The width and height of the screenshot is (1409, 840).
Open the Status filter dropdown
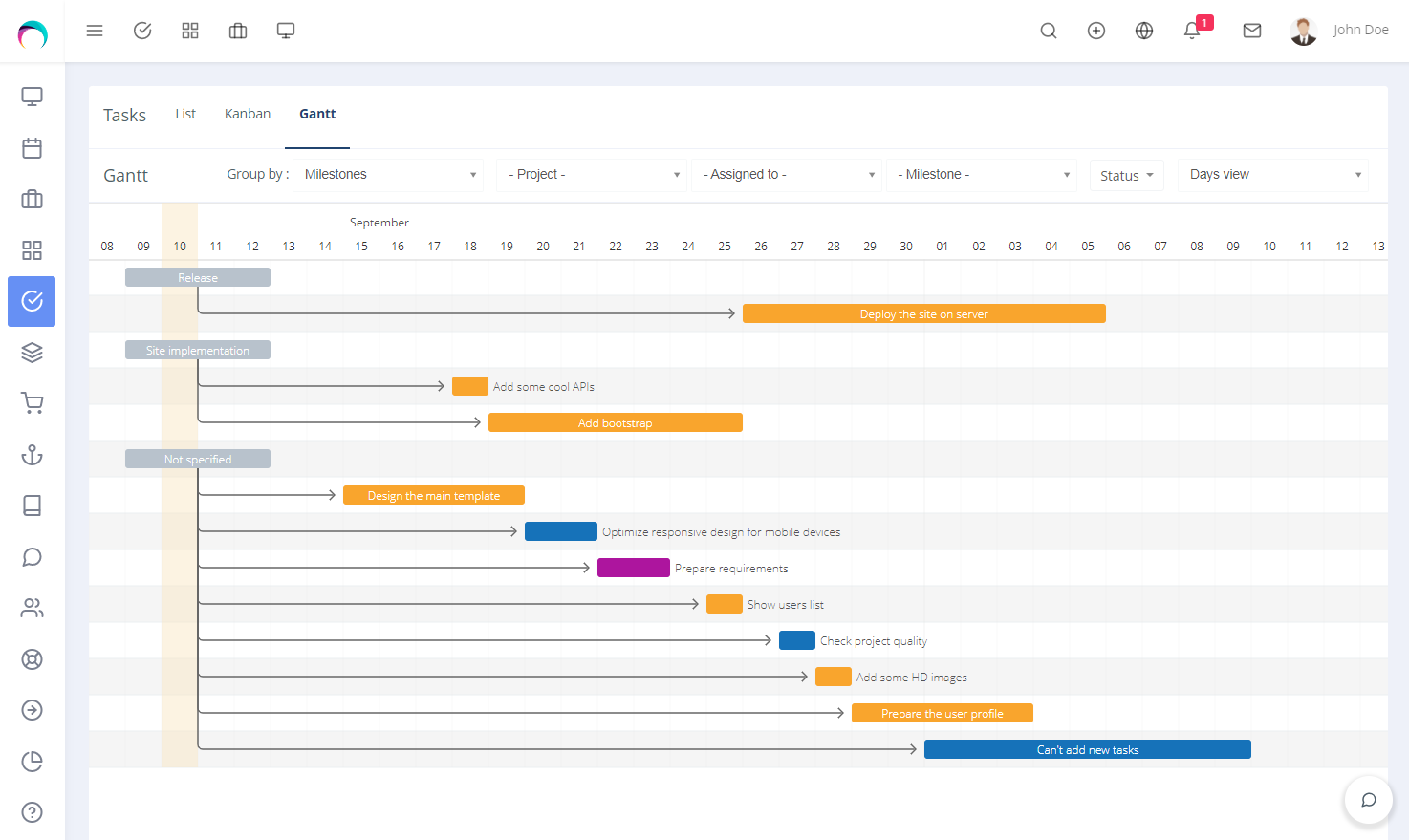tap(1126, 174)
